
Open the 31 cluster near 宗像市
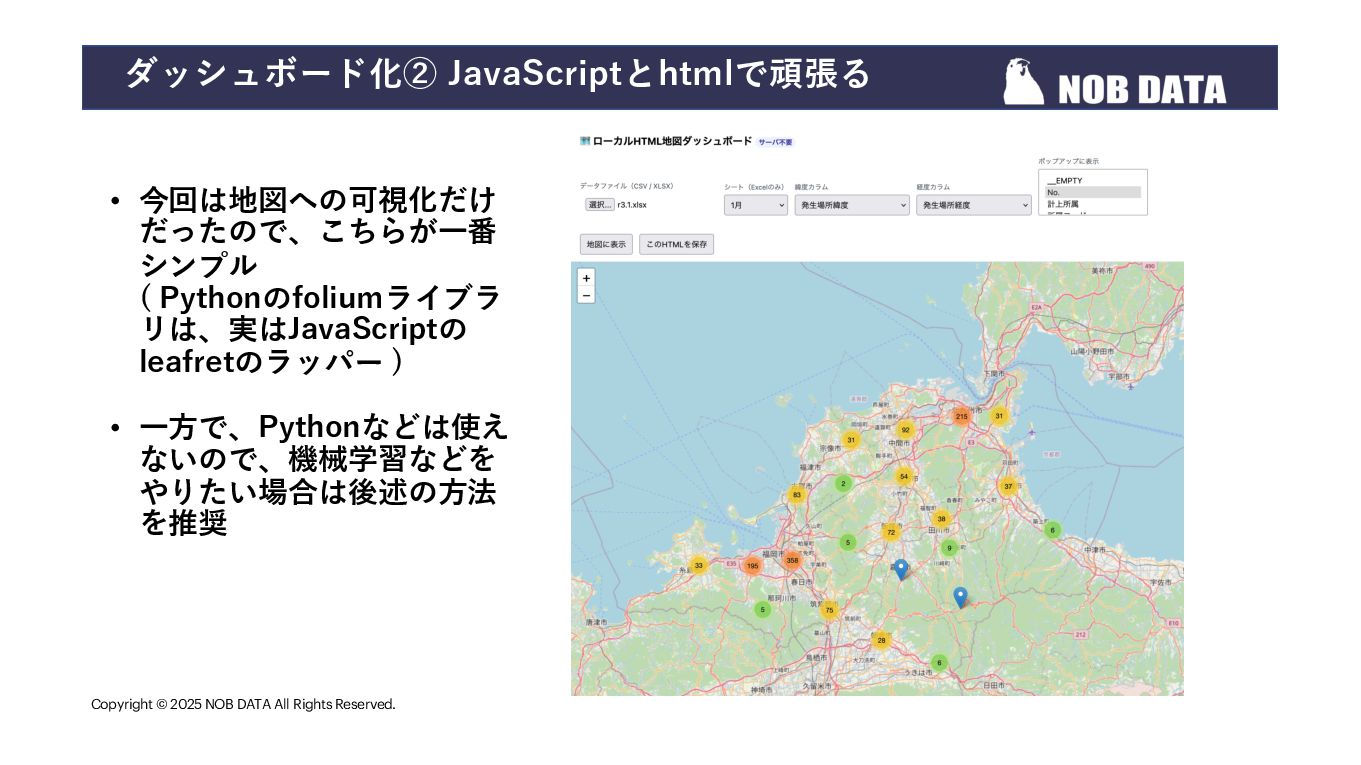(851, 440)
